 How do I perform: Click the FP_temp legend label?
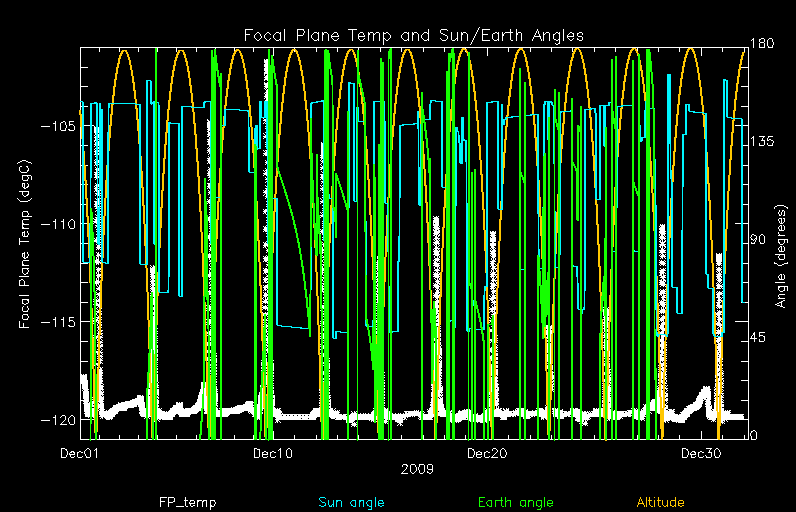(187, 503)
